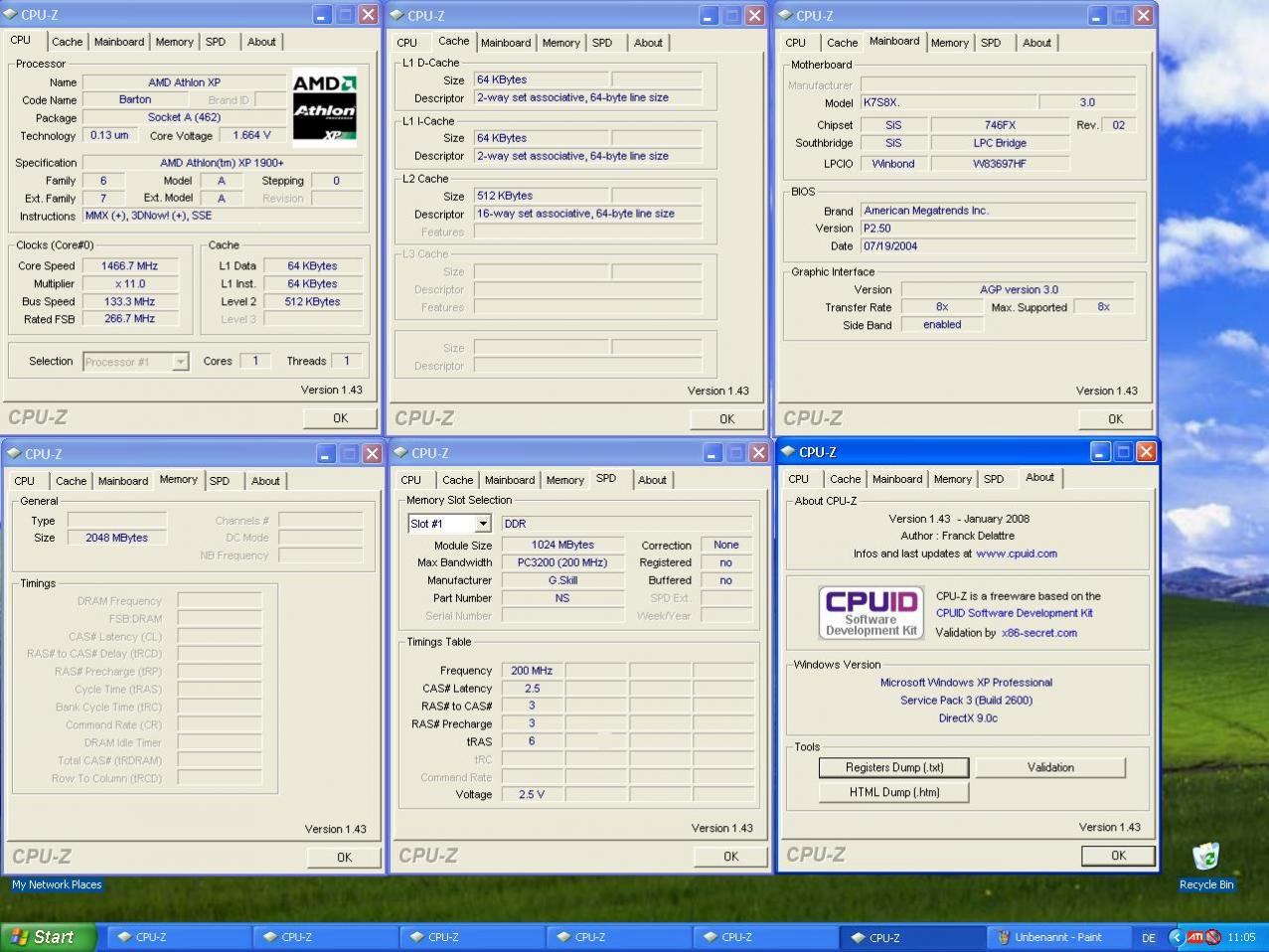Click the HTML Dump (.htm) button
The image size is (1269, 952).
tap(893, 792)
